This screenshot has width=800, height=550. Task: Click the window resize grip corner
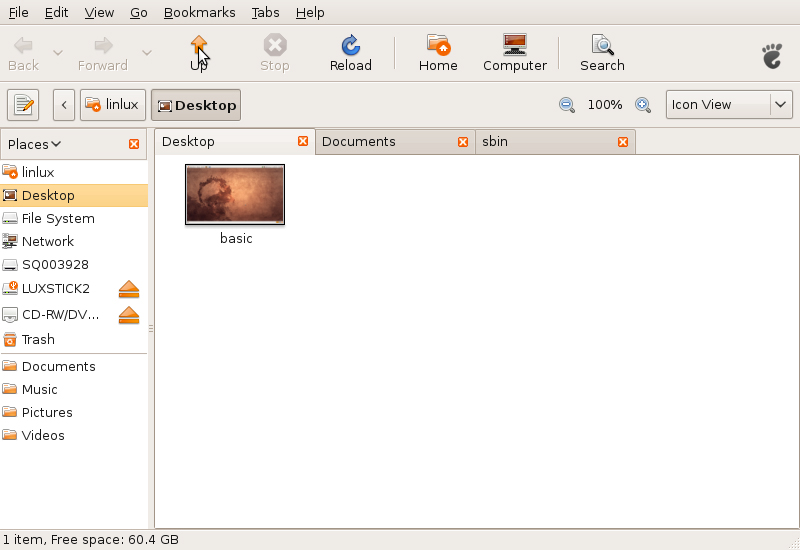[x=794, y=544]
